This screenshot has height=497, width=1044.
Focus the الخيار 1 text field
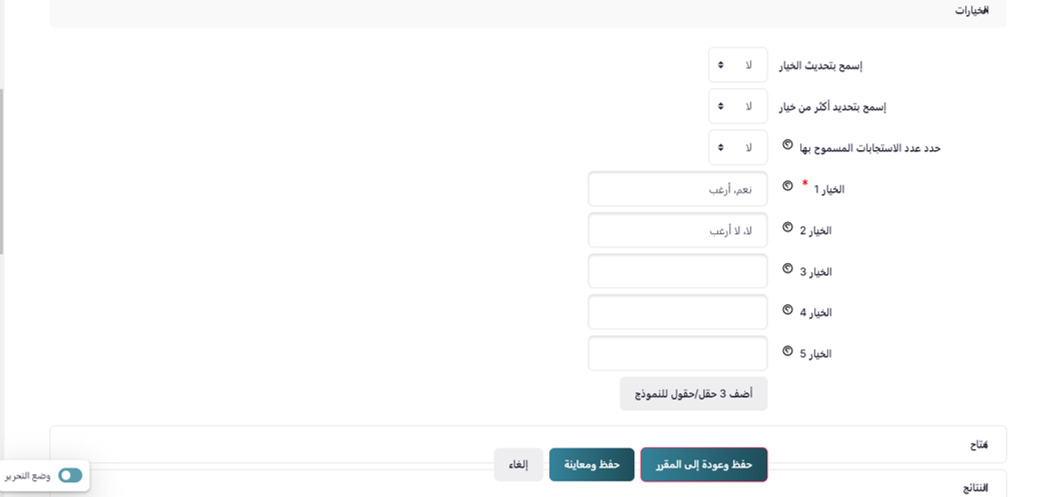point(677,189)
